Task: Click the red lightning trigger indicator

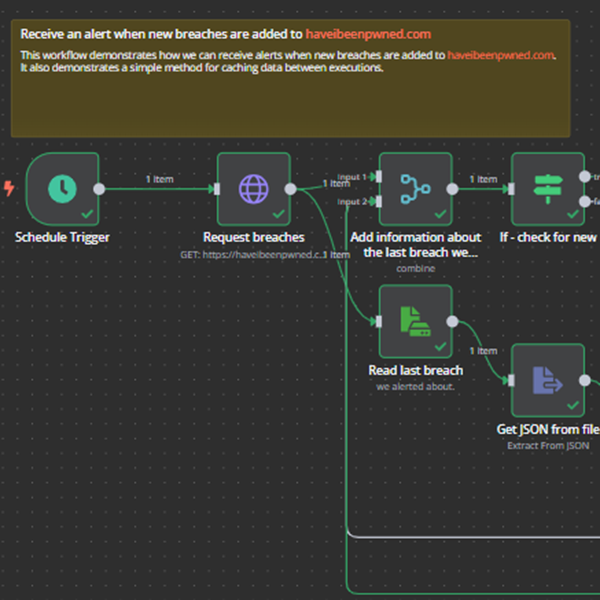Action: (9, 188)
